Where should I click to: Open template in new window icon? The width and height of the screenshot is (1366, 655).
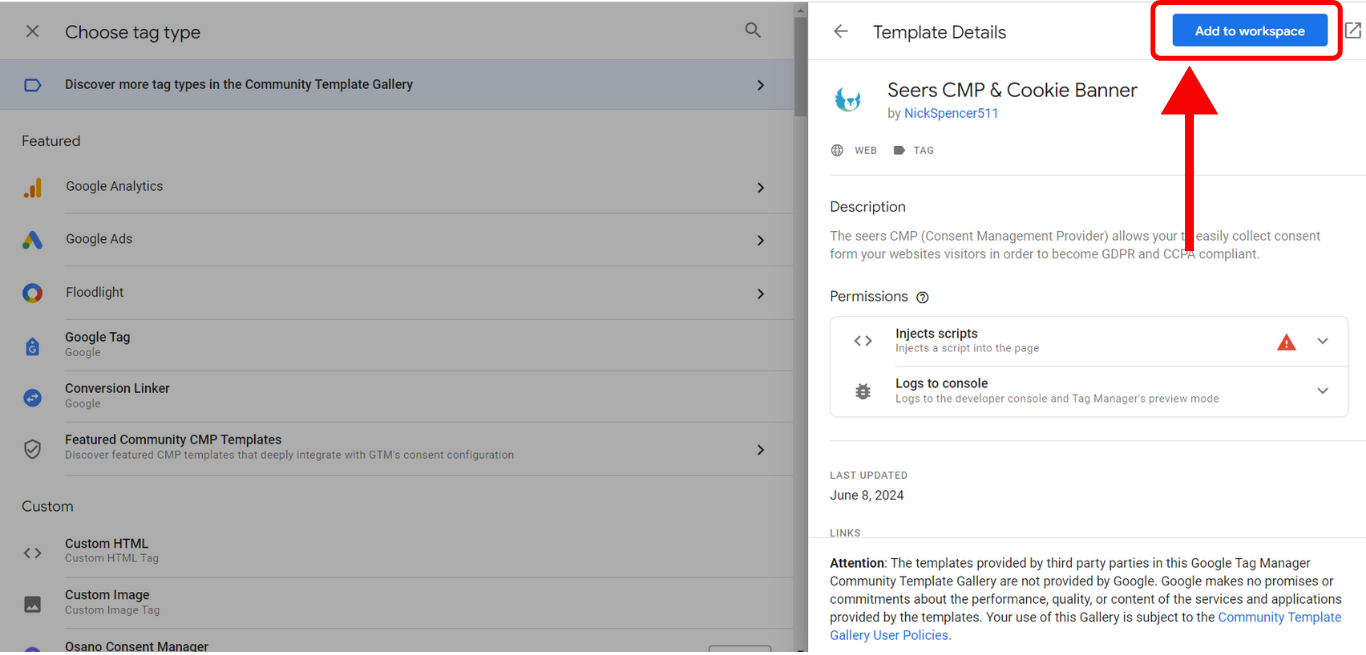click(1352, 31)
